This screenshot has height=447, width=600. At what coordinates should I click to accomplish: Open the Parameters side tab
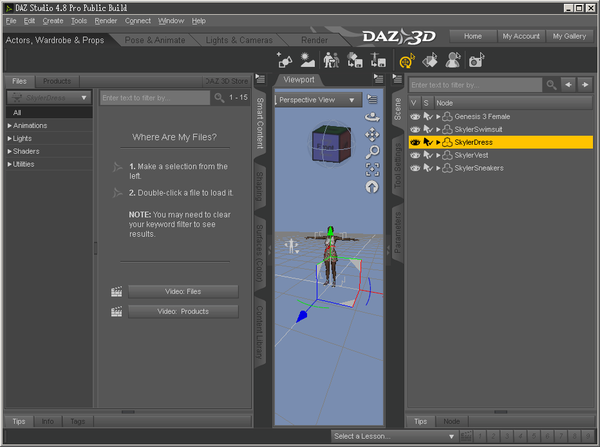[398, 233]
